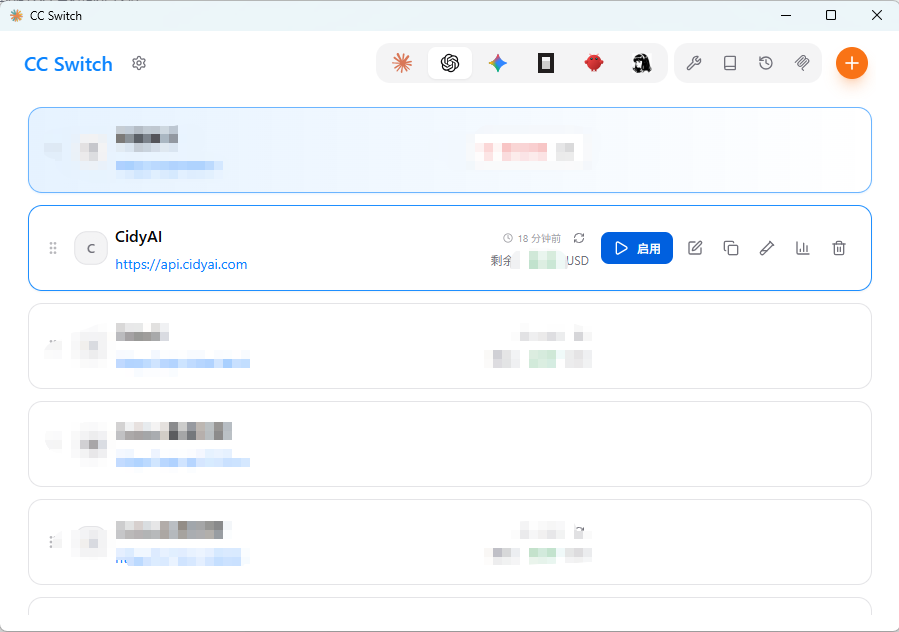Select the black square app tab
This screenshot has width=899, height=632.
pos(546,63)
